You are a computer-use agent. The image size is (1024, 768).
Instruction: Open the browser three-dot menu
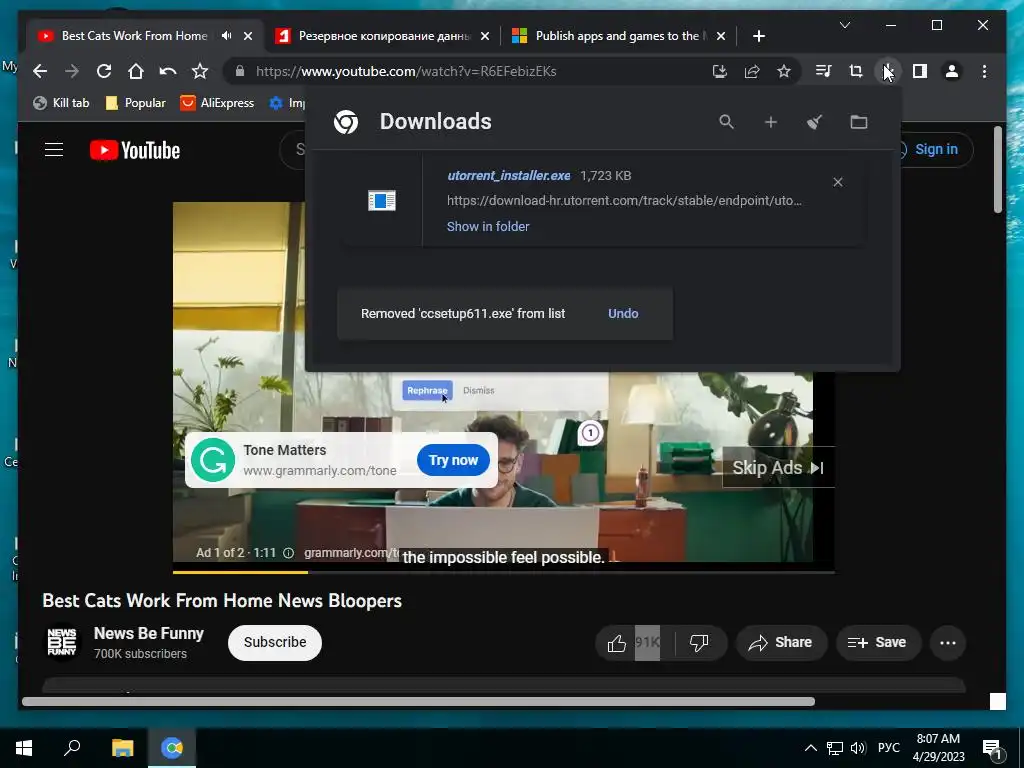(984, 71)
